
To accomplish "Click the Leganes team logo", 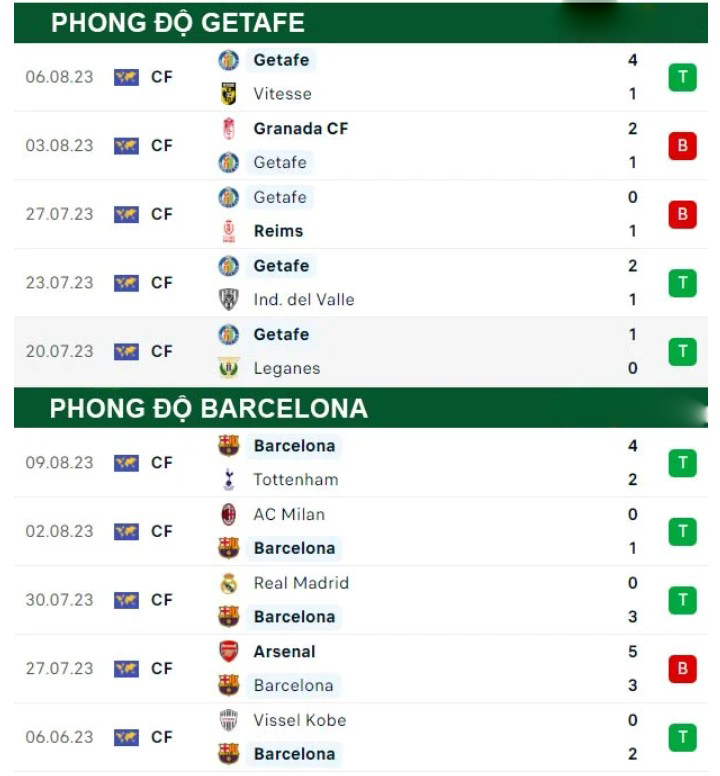I will [229, 368].
